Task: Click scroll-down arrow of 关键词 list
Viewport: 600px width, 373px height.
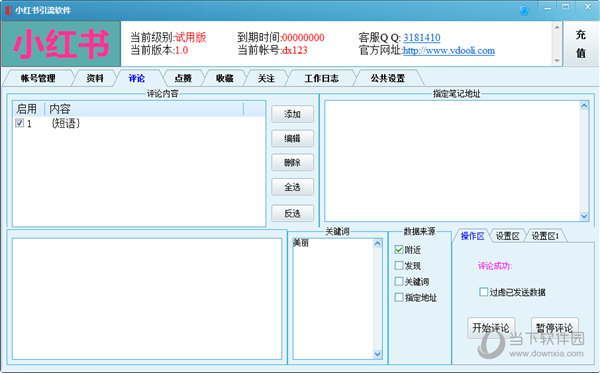Action: pyautogui.click(x=377, y=354)
